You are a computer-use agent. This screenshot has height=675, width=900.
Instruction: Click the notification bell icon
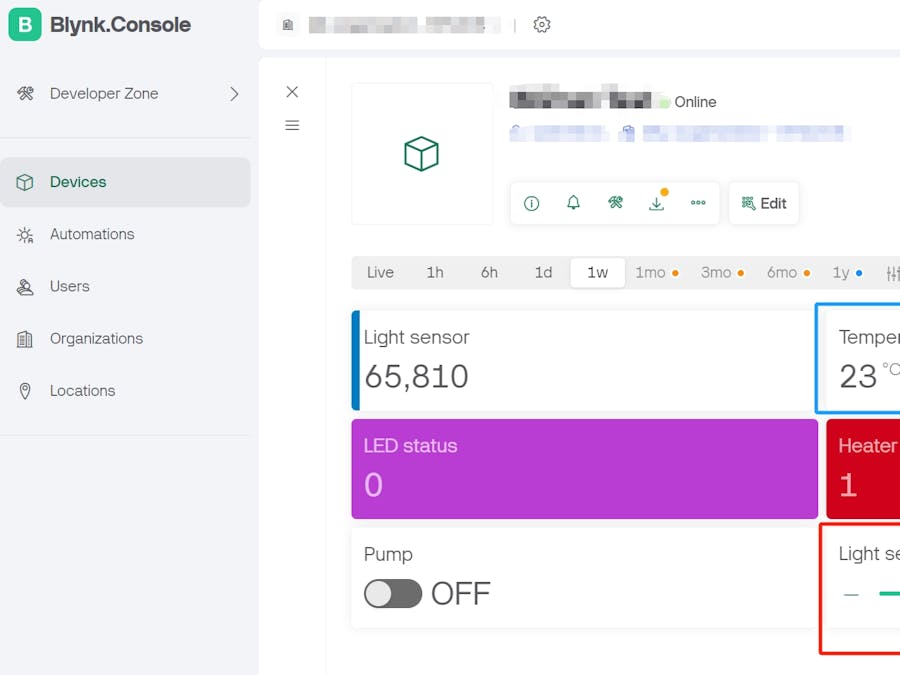(x=573, y=203)
